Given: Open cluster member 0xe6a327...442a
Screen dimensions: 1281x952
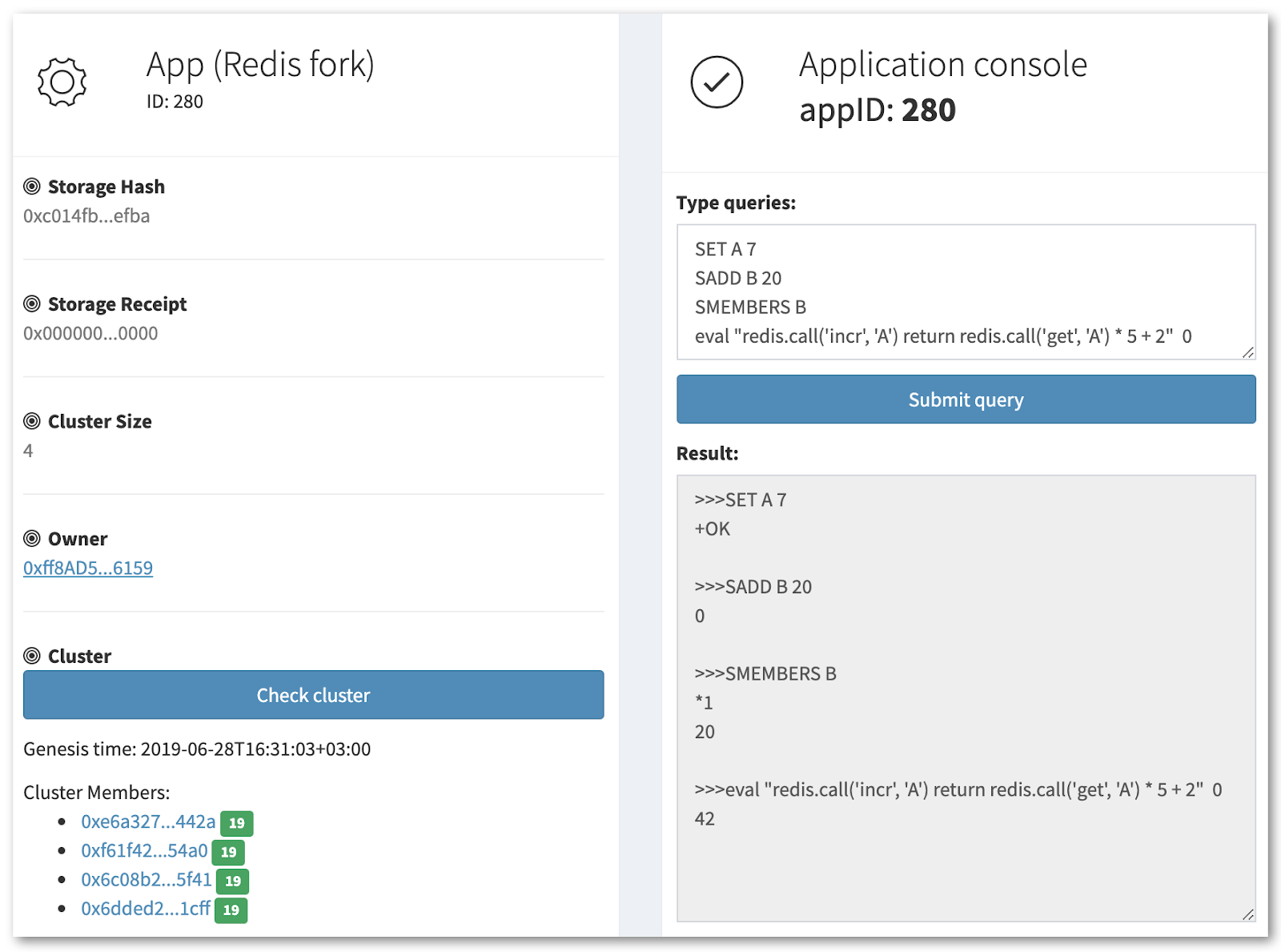Looking at the screenshot, I should coord(148,821).
